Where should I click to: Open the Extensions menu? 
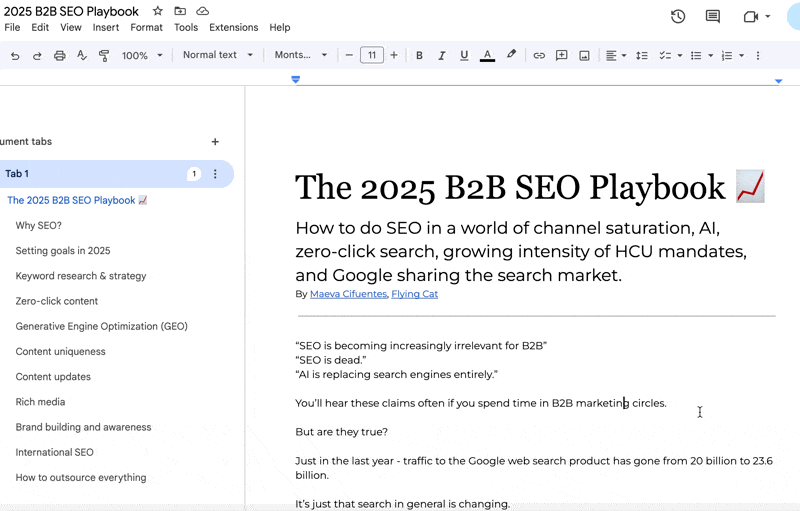coord(234,28)
